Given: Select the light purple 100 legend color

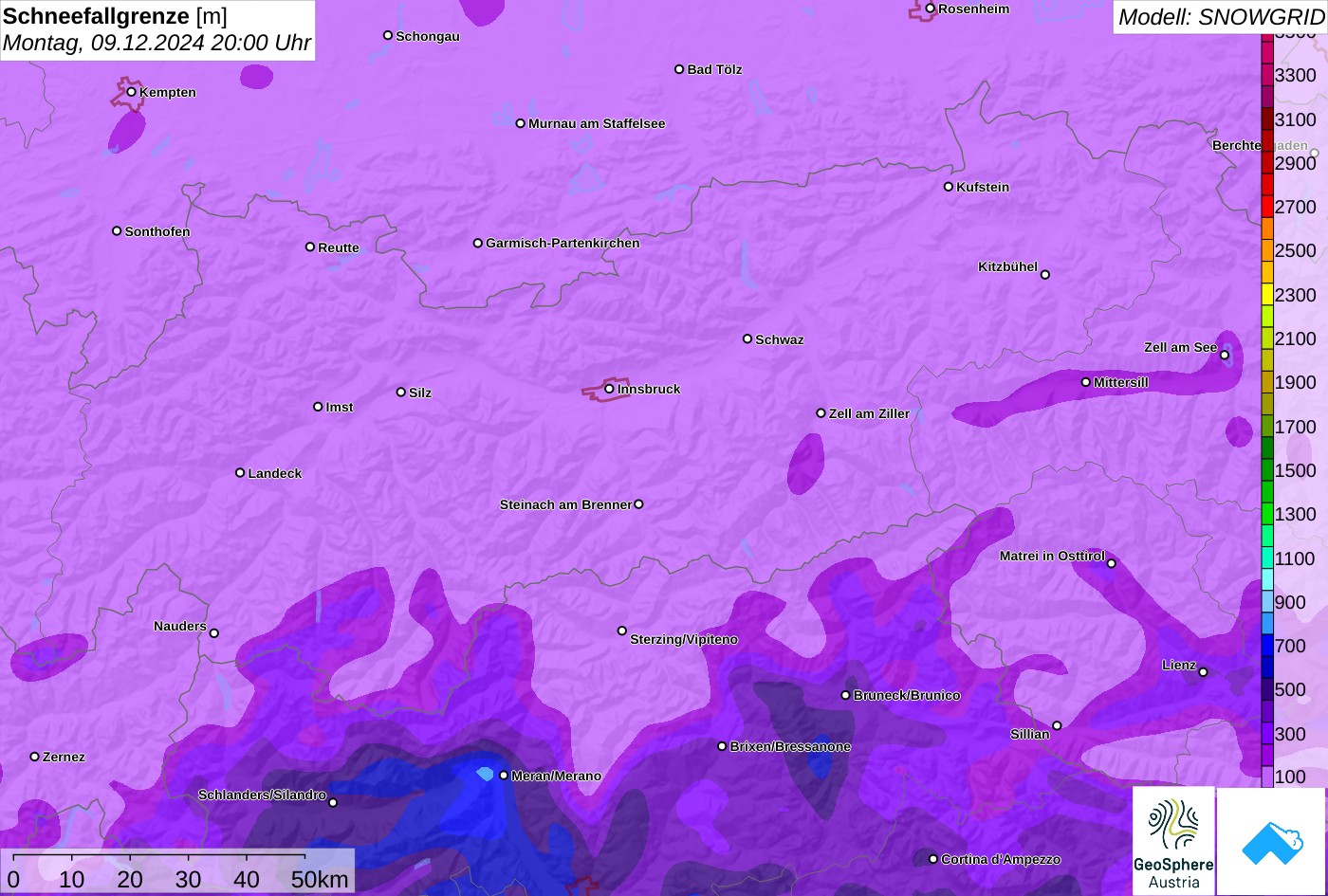Looking at the screenshot, I should point(1267,777).
